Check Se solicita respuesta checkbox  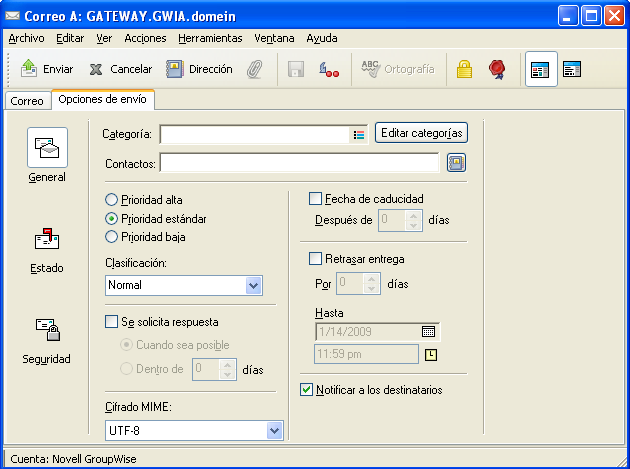pyautogui.click(x=111, y=322)
